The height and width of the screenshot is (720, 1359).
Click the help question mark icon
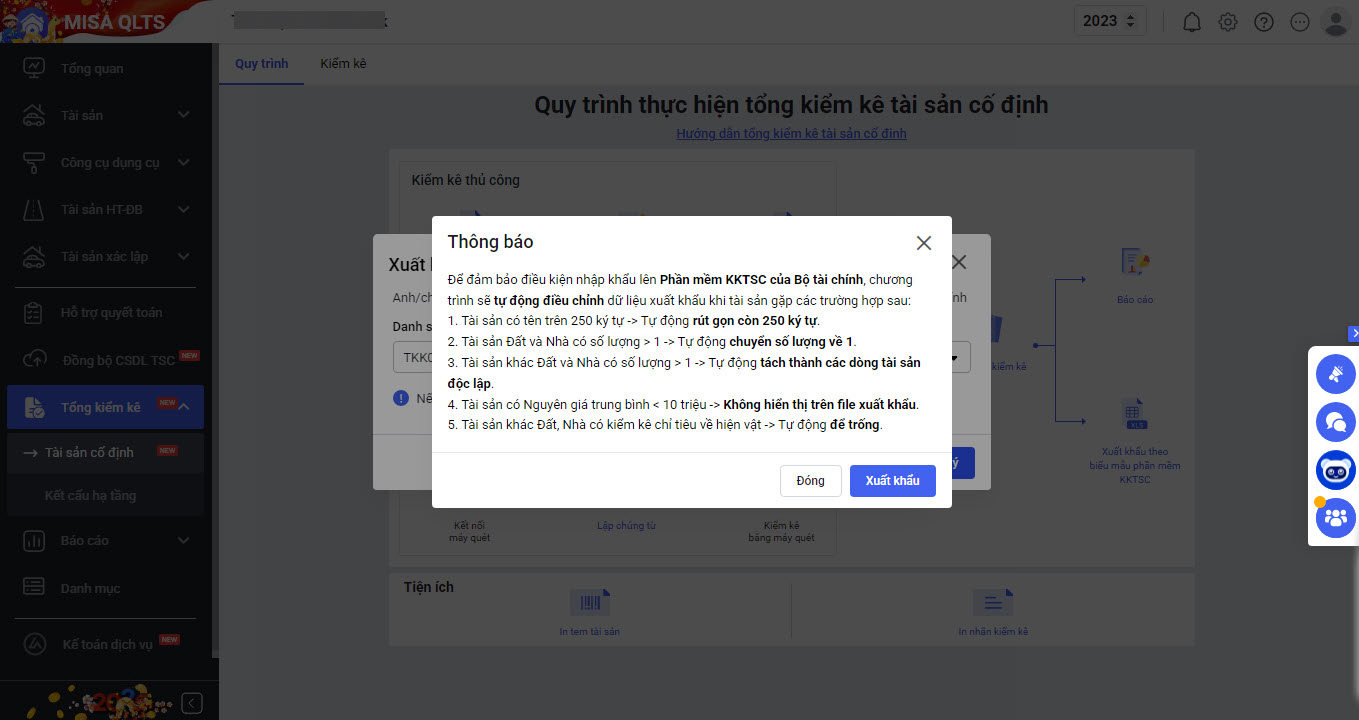(x=1264, y=22)
